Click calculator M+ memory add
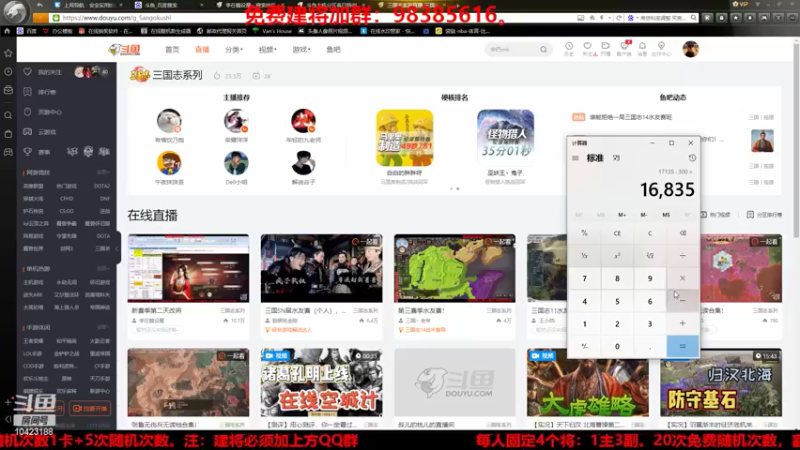This screenshot has width=800, height=450. coord(622,215)
